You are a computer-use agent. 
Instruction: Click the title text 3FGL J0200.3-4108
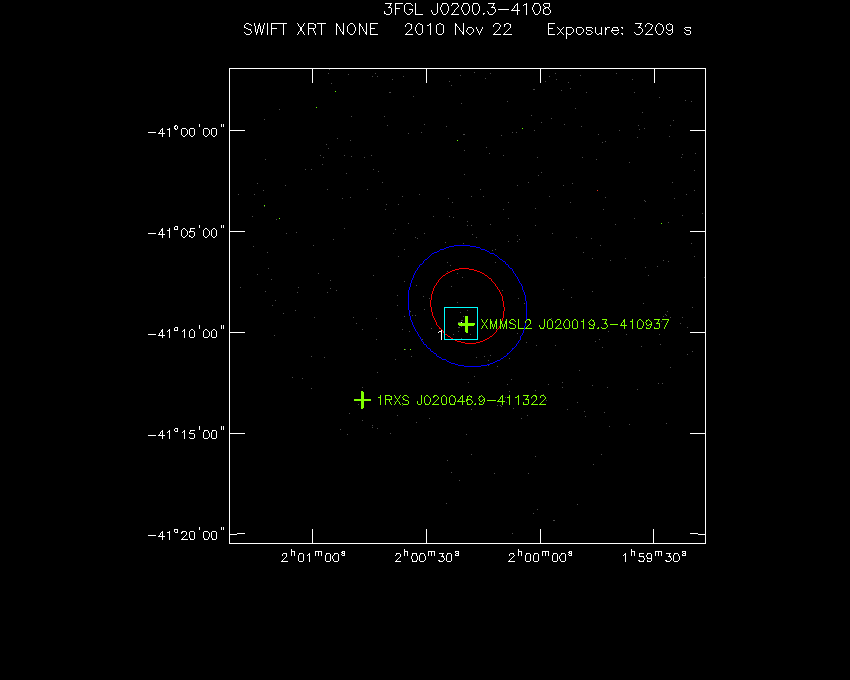tap(467, 9)
